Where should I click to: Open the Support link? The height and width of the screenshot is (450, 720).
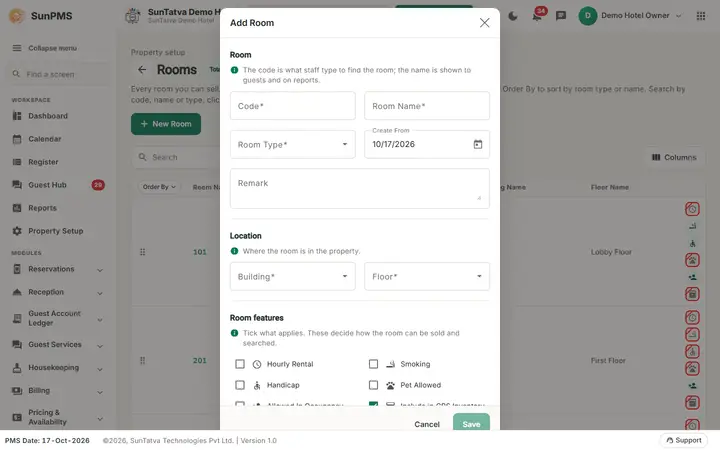tap(684, 440)
